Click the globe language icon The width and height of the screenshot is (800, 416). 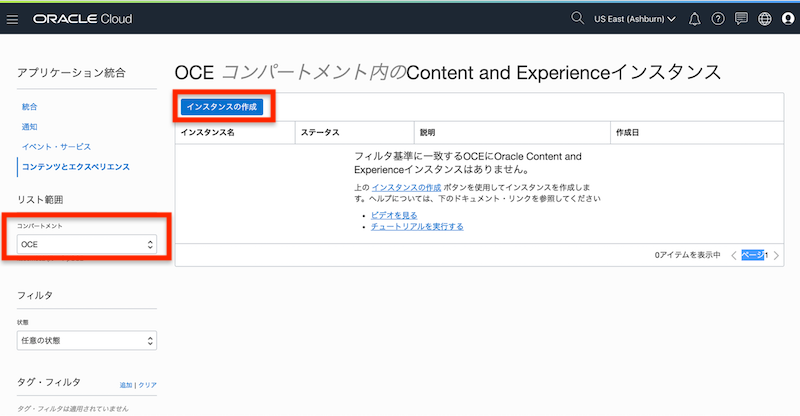(x=765, y=19)
